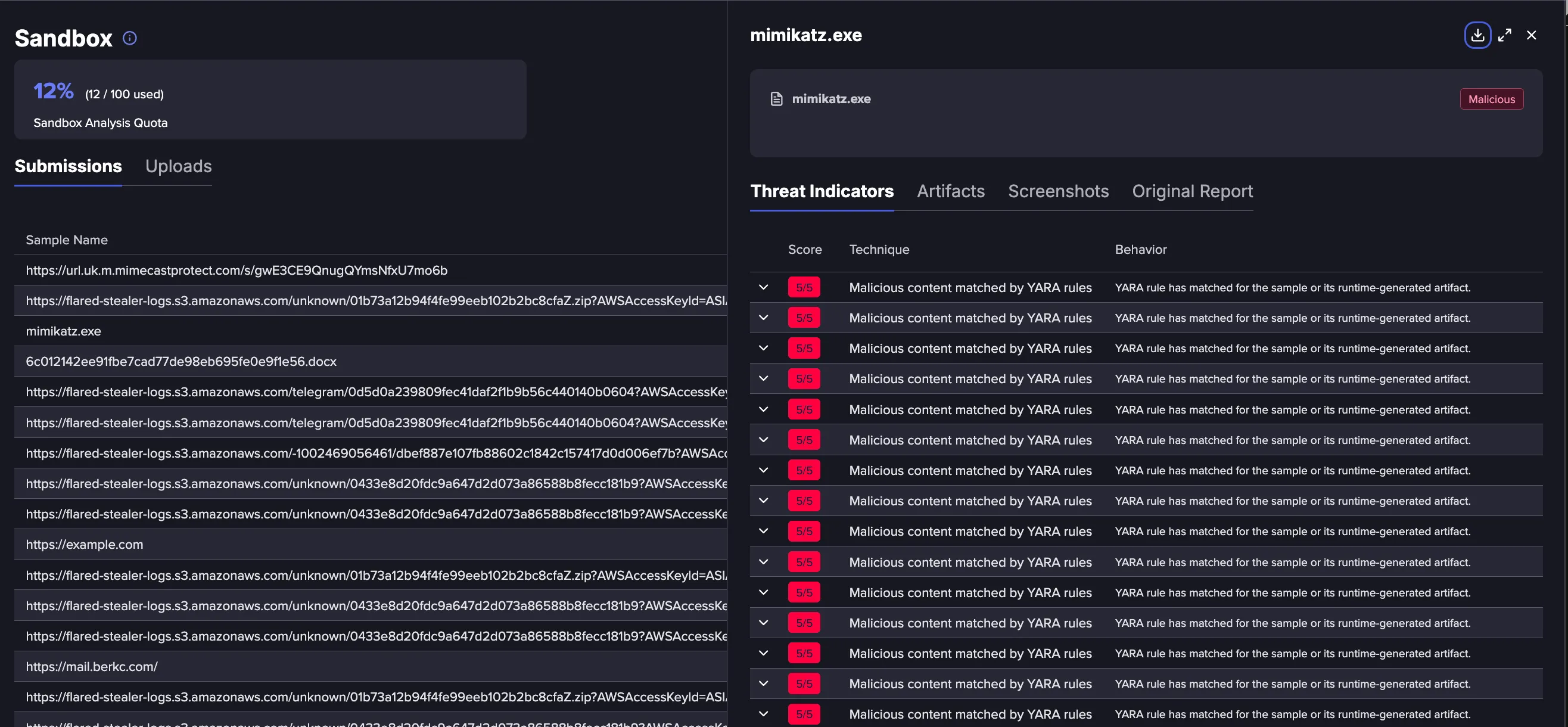Click the file icon beside mimikatz.exe
The width and height of the screenshot is (1568, 727).
pos(776,99)
